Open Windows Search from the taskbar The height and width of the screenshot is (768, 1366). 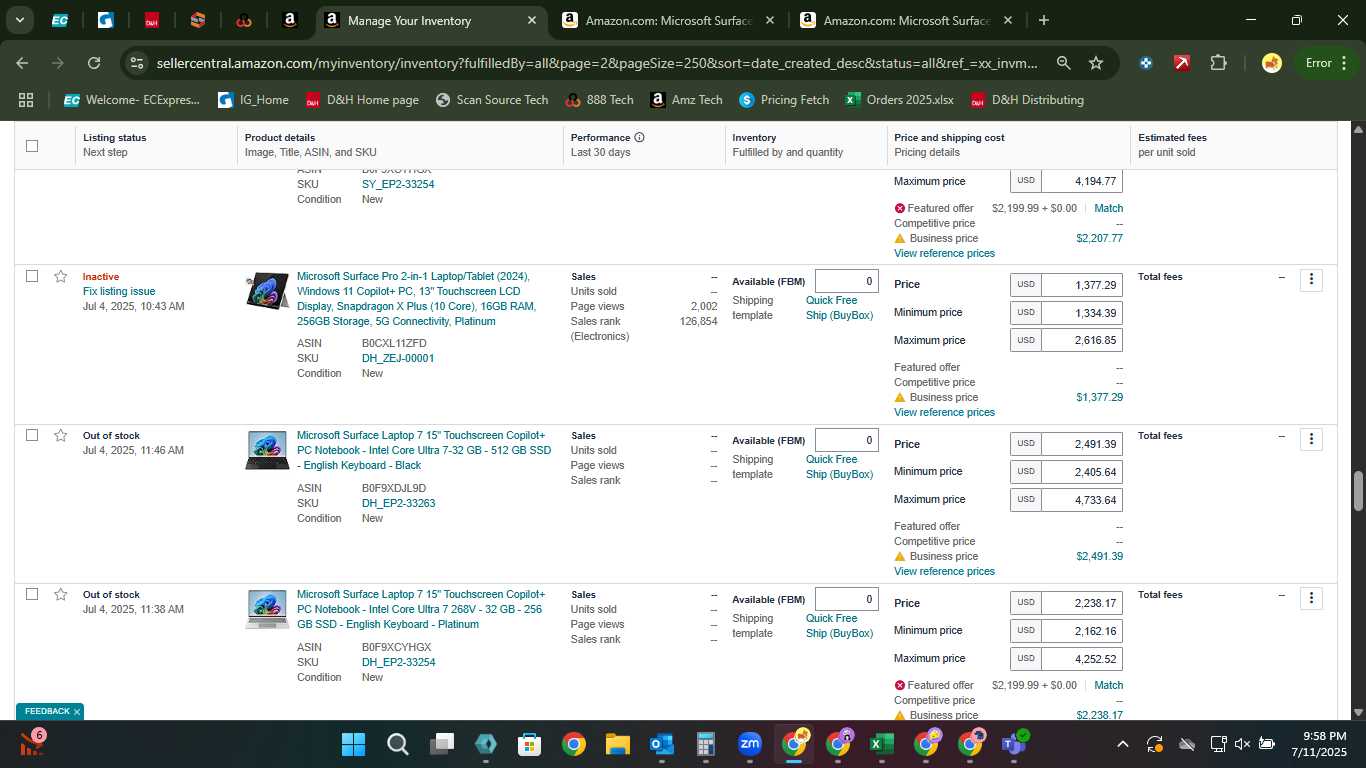[397, 744]
